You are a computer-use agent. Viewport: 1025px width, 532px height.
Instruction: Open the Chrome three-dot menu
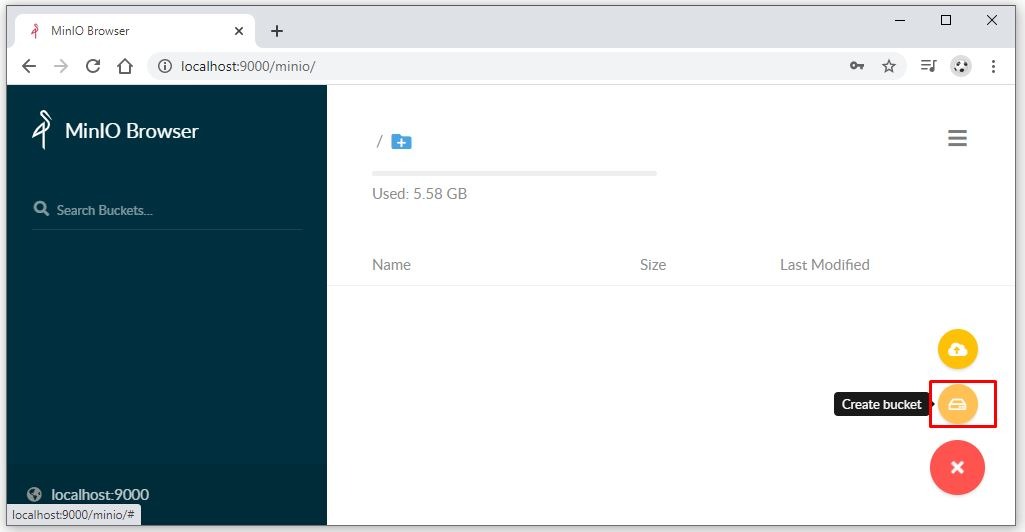[x=993, y=66]
